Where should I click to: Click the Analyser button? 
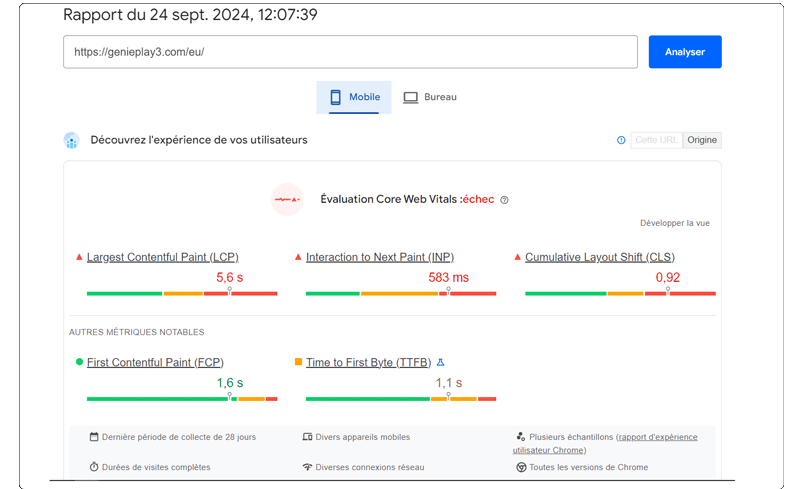click(684, 52)
